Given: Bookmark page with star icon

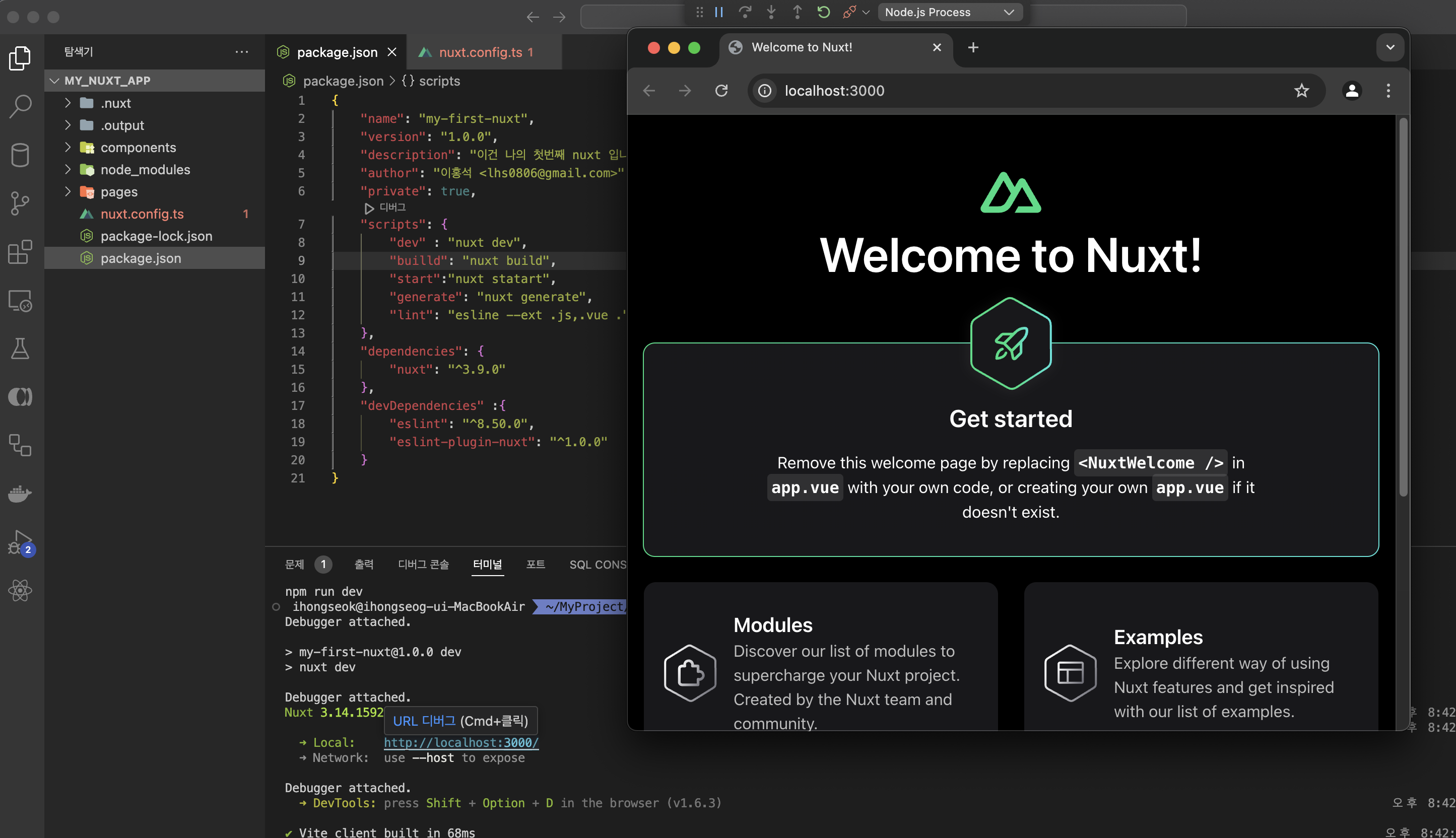Looking at the screenshot, I should (1301, 90).
